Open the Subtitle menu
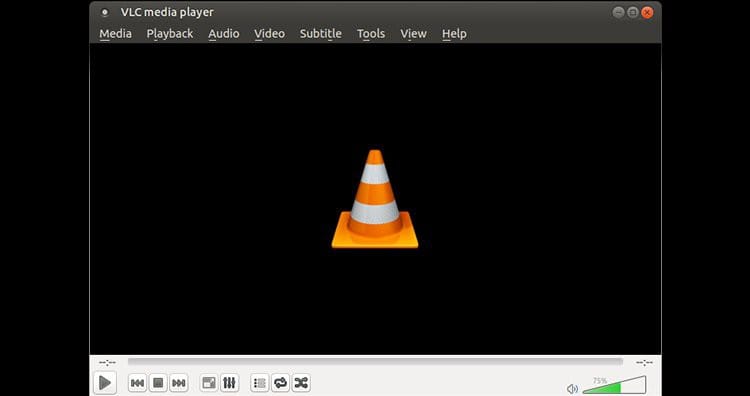Viewport: 750px width, 396px height. pos(320,33)
